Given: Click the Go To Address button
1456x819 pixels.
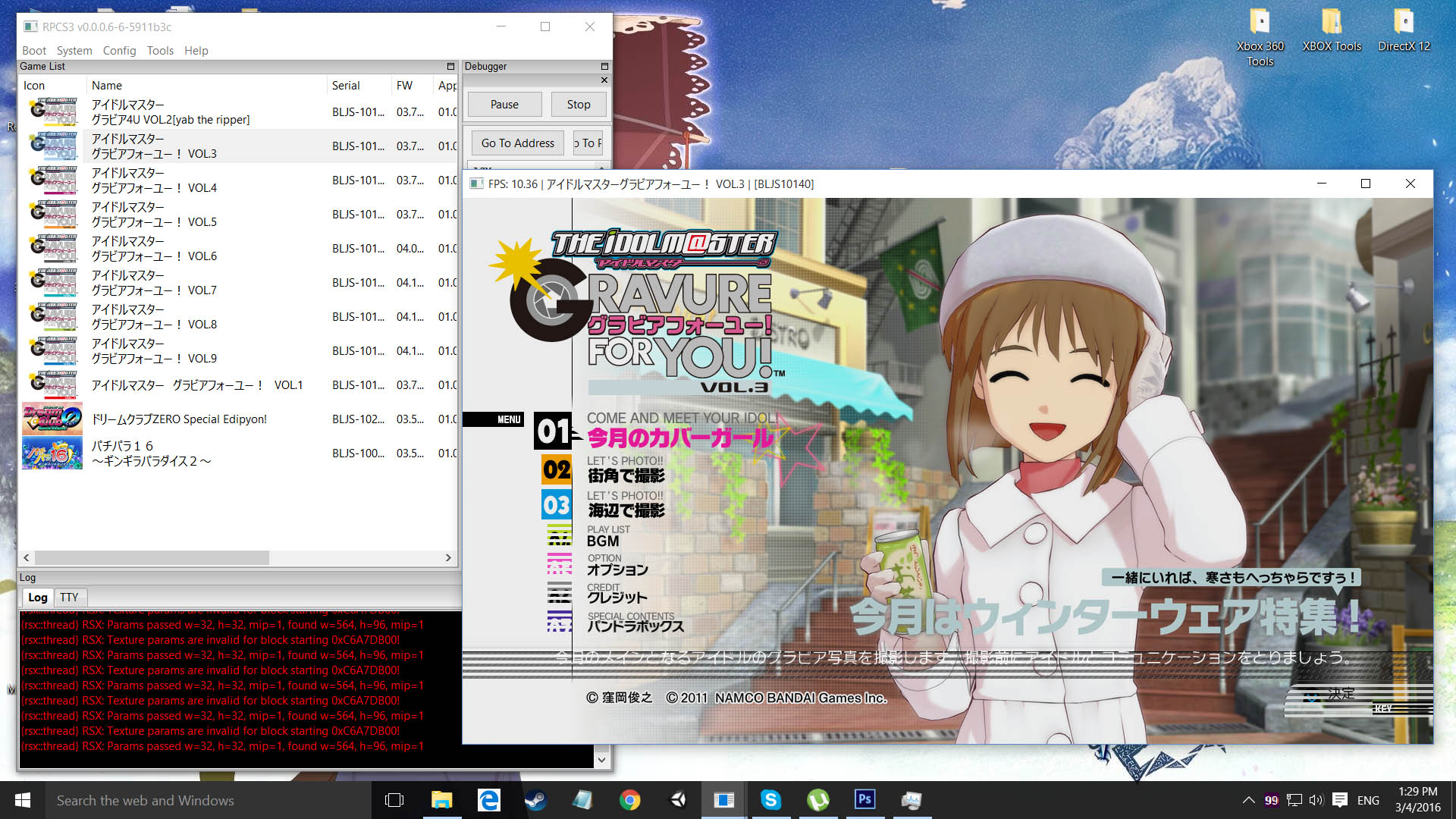Looking at the screenshot, I should 518,143.
